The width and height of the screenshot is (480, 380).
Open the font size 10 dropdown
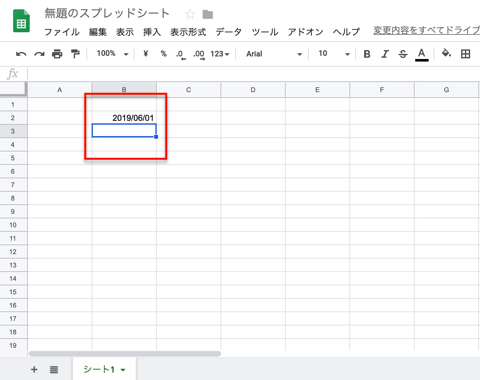[334, 54]
